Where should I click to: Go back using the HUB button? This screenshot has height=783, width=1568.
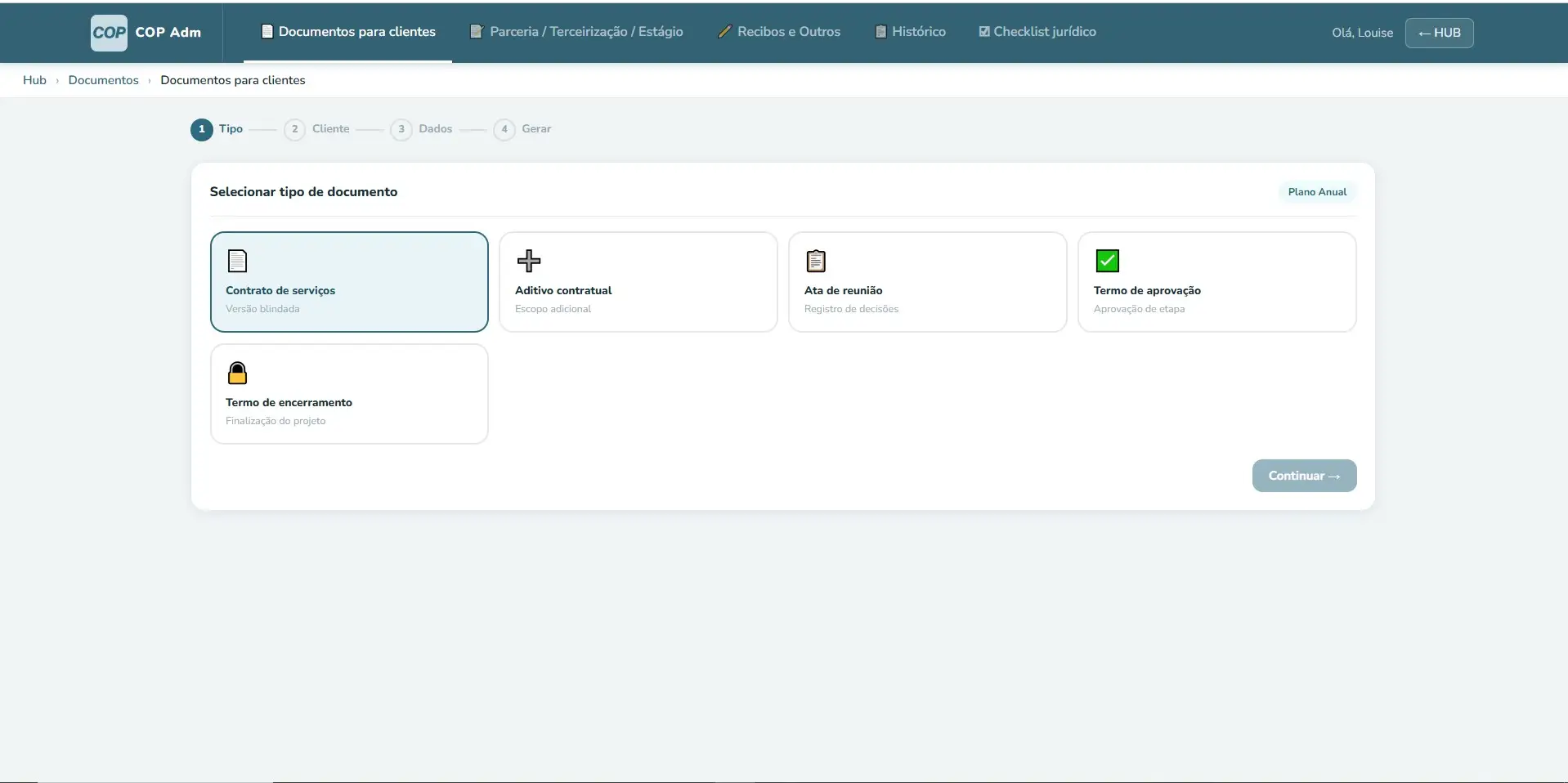point(1439,33)
